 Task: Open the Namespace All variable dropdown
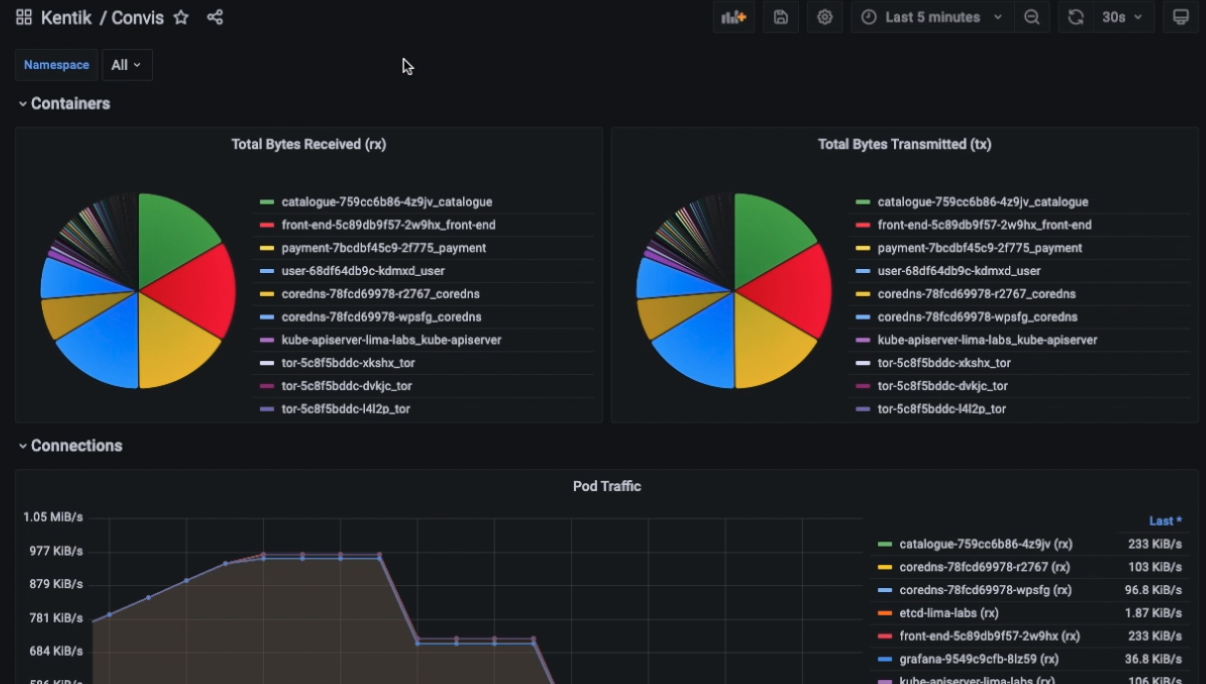tap(126, 65)
